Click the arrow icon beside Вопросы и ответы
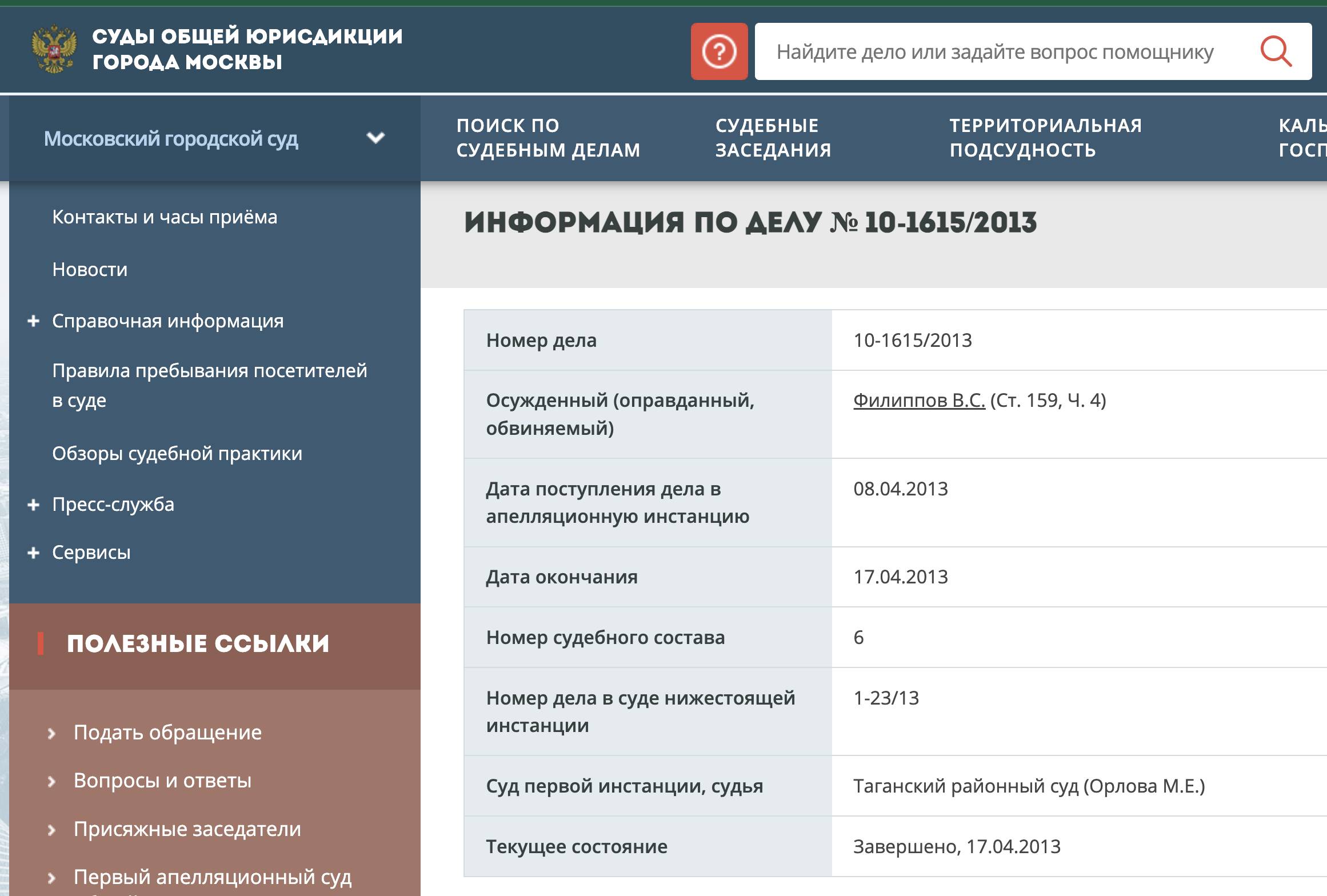This screenshot has width=1327, height=896. 51,781
